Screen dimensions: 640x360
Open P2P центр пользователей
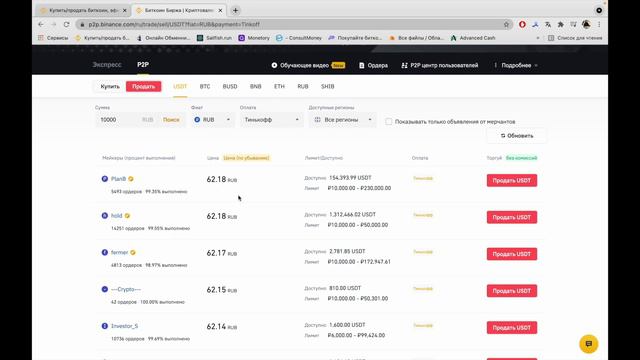(440, 65)
